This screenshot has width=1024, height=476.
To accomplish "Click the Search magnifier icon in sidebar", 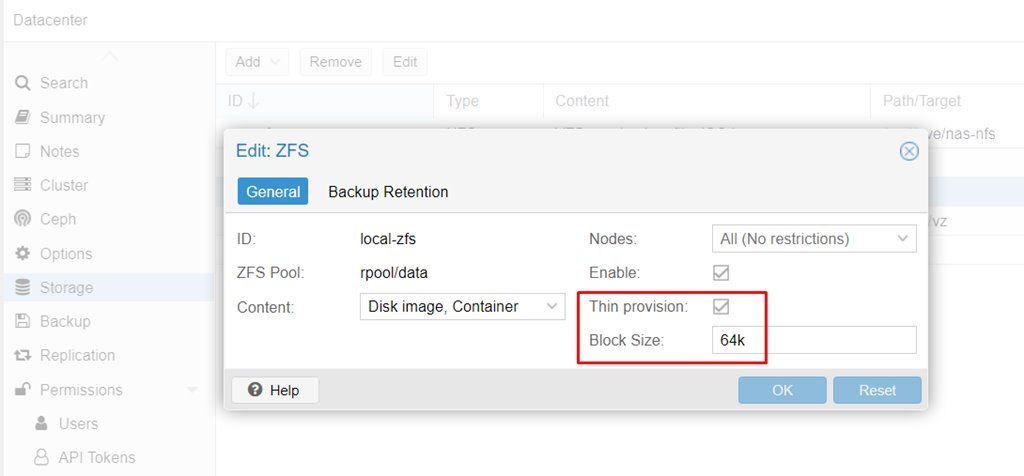I will click(23, 84).
